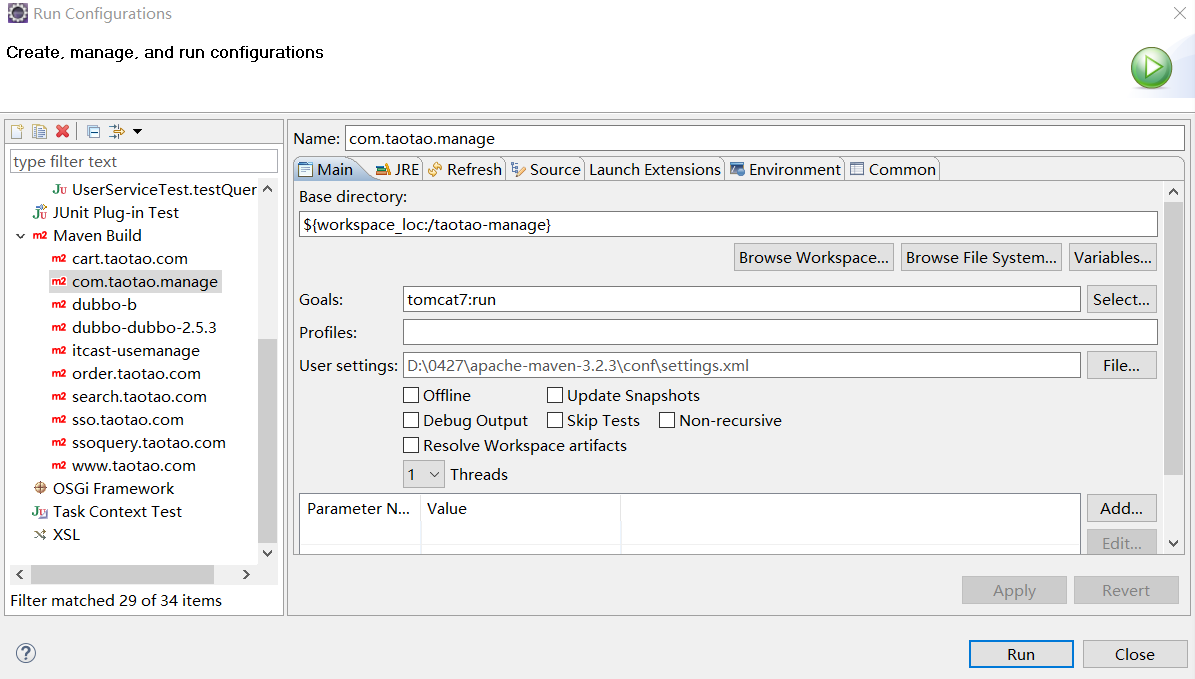
Task: Collapse the Maven Build tree node
Action: pos(21,236)
